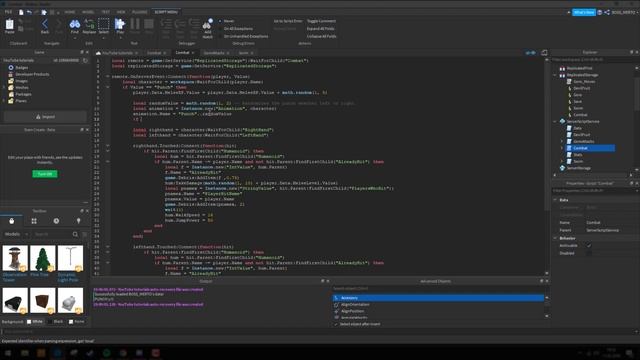Click the Import button in Game panel
Viewport: 640px width, 360px height.
45,117
